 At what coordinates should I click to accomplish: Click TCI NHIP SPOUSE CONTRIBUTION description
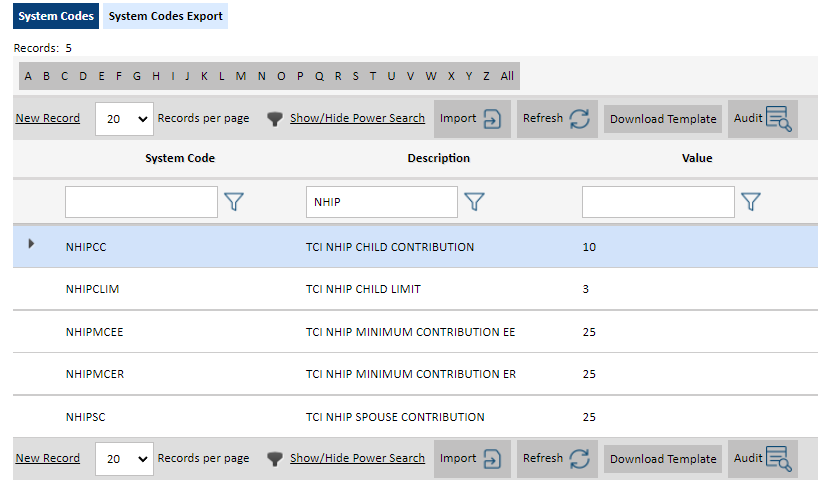395,417
